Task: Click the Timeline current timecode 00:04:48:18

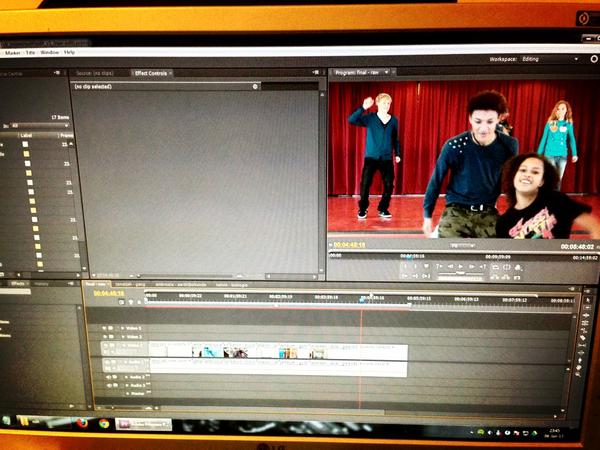Action: pos(109,293)
